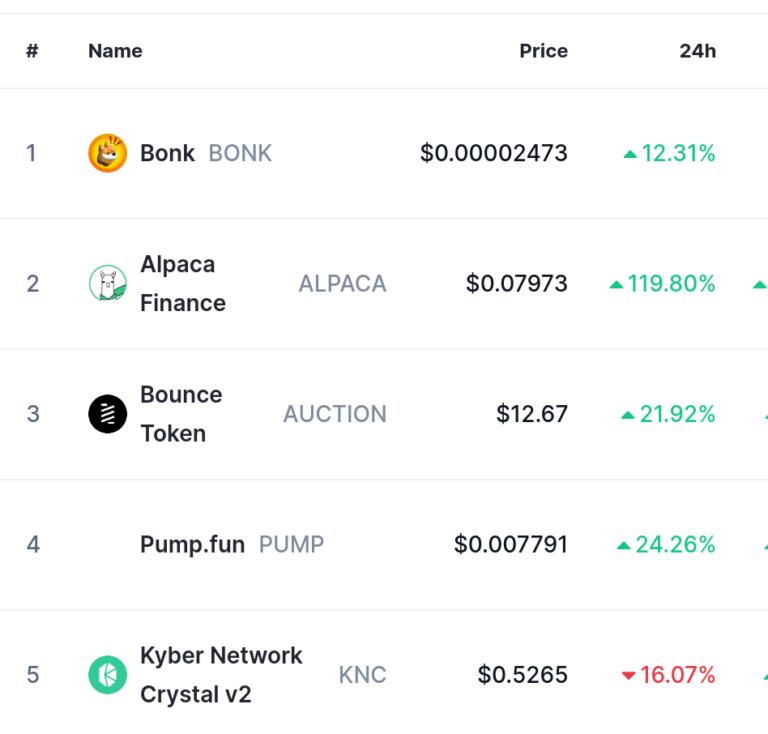The image size is (768, 734).
Task: Click the Alpaca Finance alpaca logo
Action: click(x=108, y=284)
